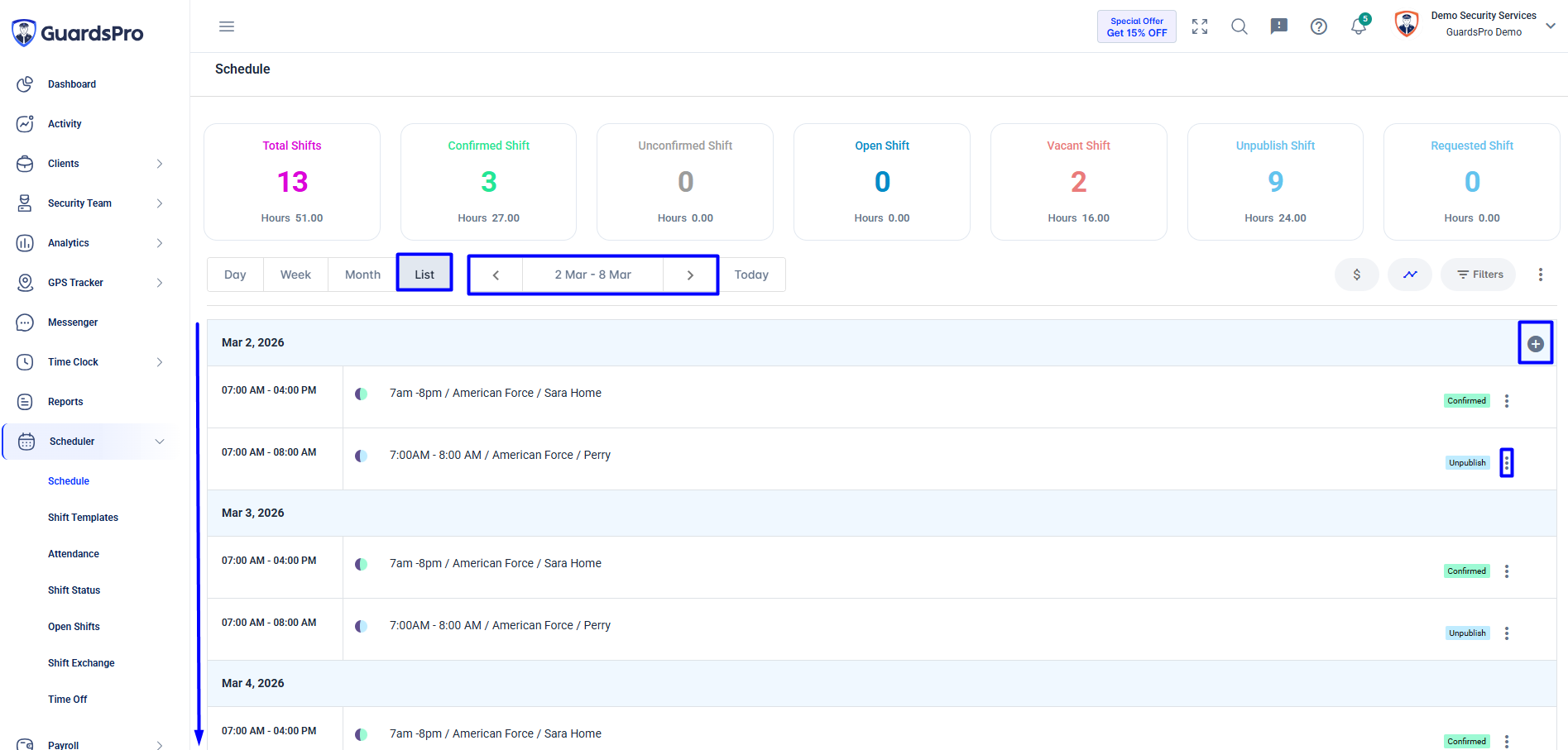Image resolution: width=1568 pixels, height=750 pixels.
Task: Open options for Mar 2 Perry shift
Action: (1507, 463)
